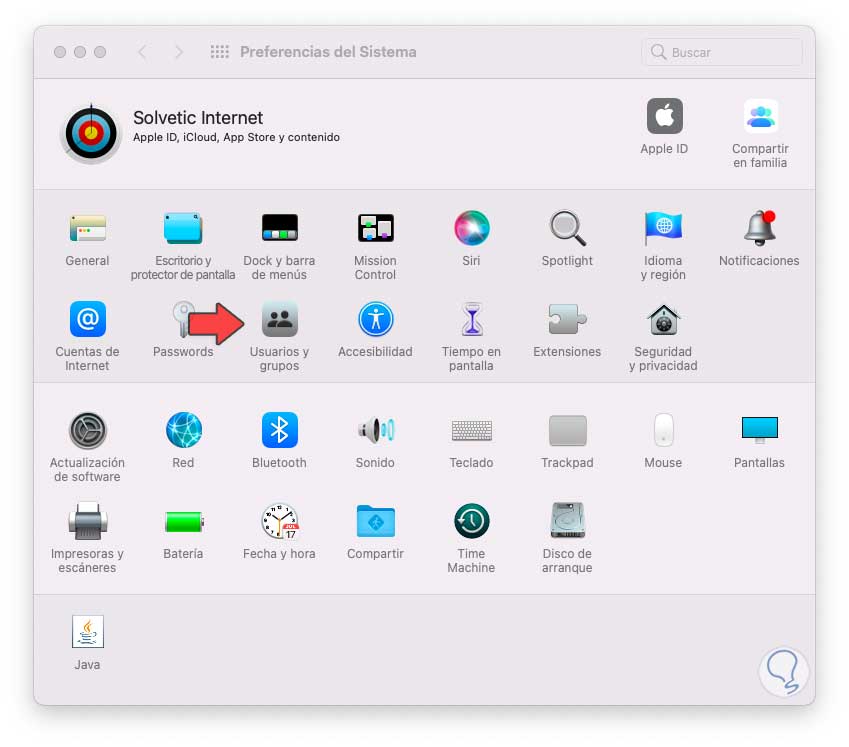Go forward with the right chevron
This screenshot has height=747, width=849.
(179, 52)
